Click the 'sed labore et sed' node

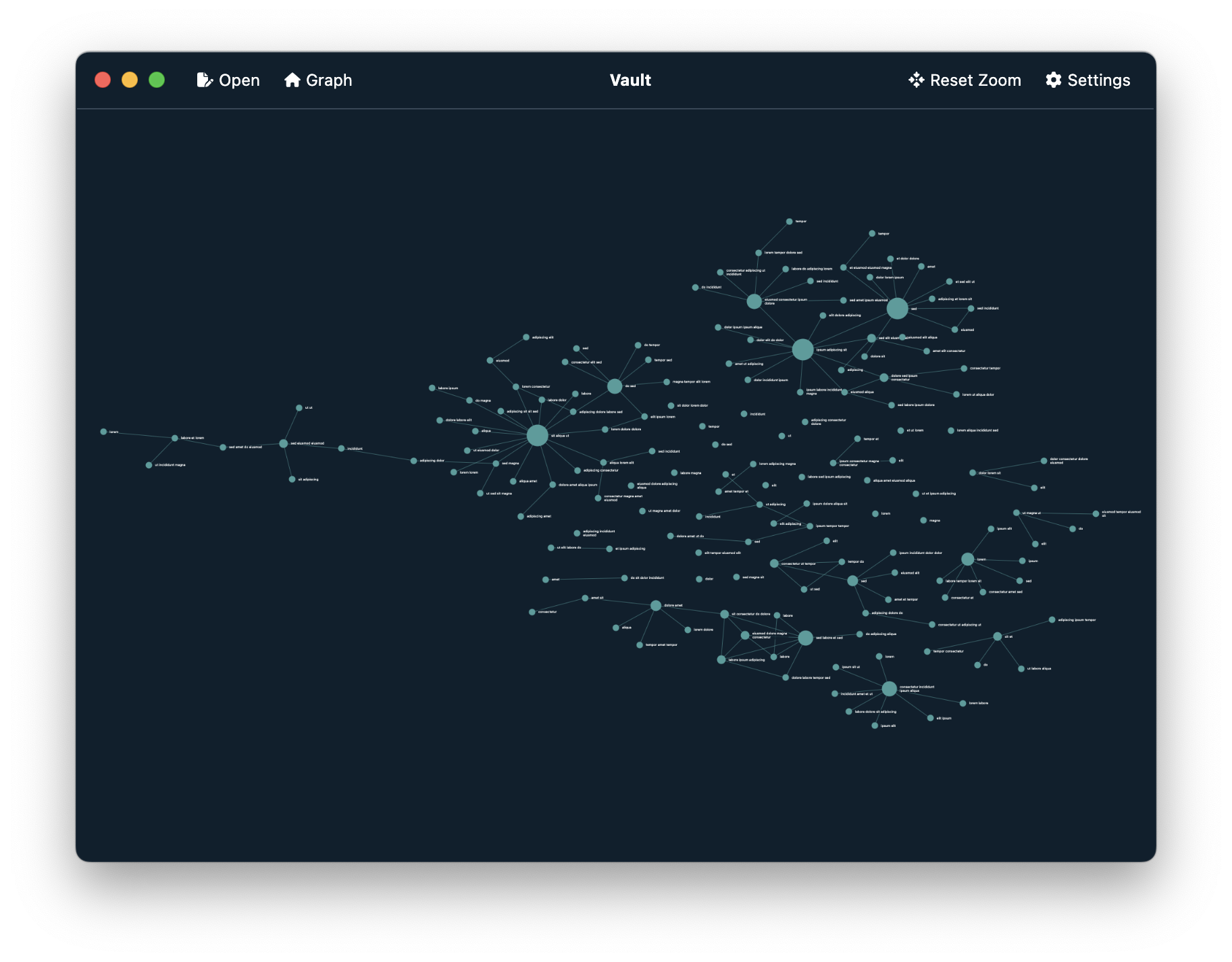(805, 638)
